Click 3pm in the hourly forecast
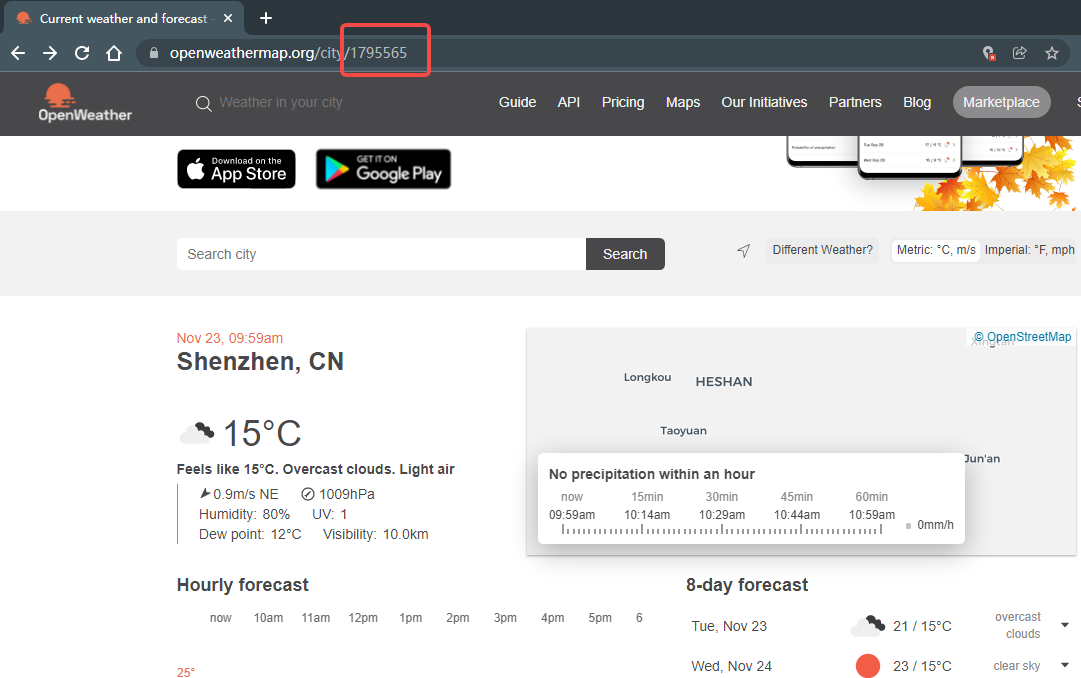Screen dimensions: 1081x678 pos(505,618)
